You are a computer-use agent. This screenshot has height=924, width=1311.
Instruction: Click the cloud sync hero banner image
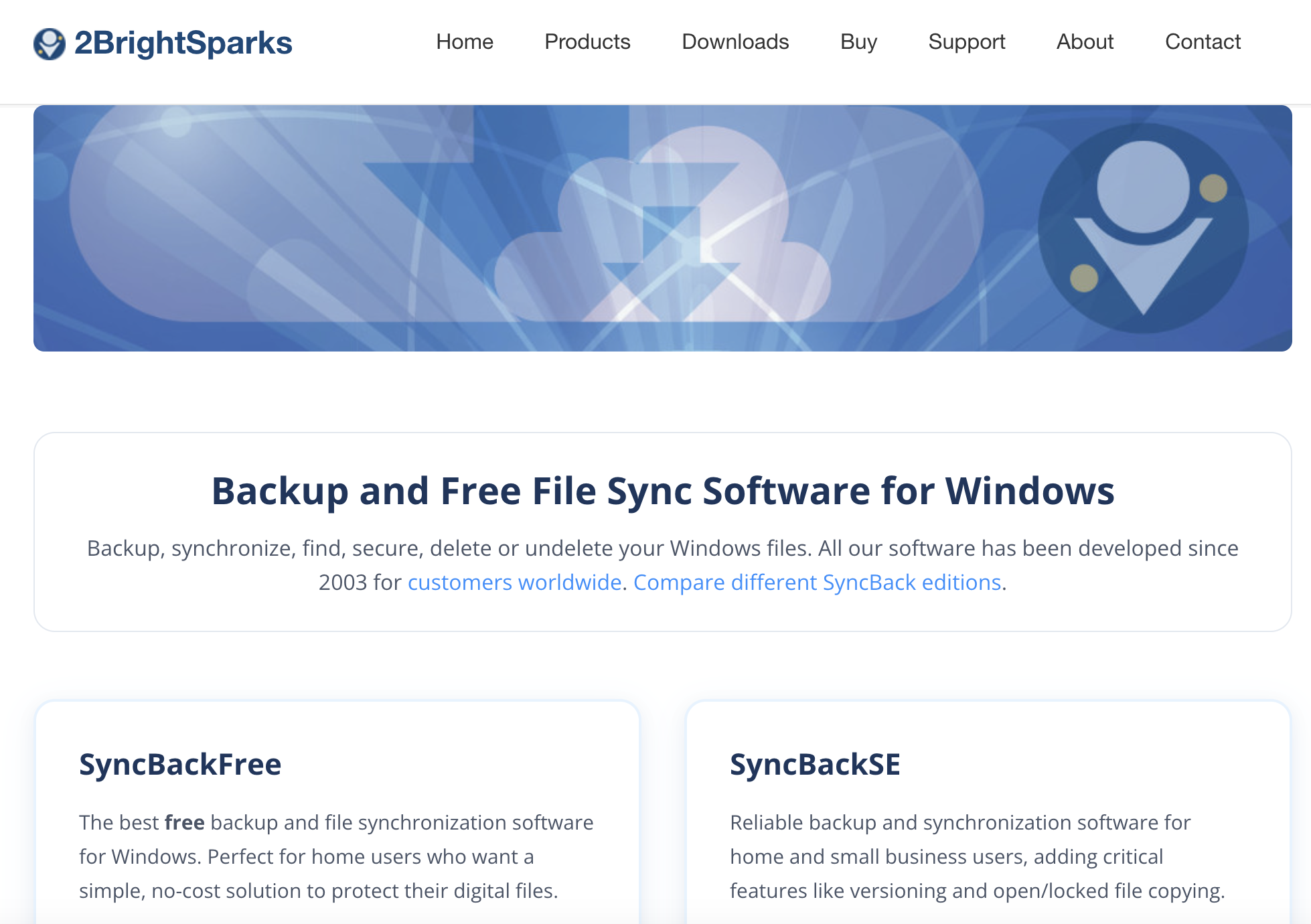[x=663, y=228]
